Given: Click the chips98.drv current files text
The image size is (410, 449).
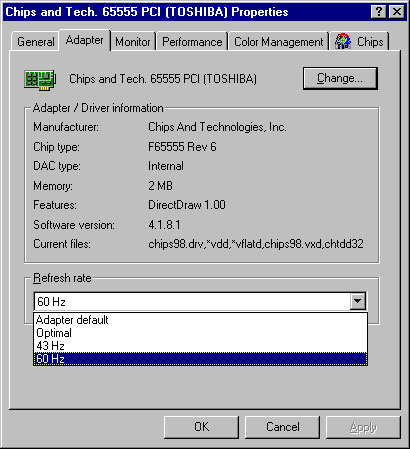Looking at the screenshot, I should (256, 244).
